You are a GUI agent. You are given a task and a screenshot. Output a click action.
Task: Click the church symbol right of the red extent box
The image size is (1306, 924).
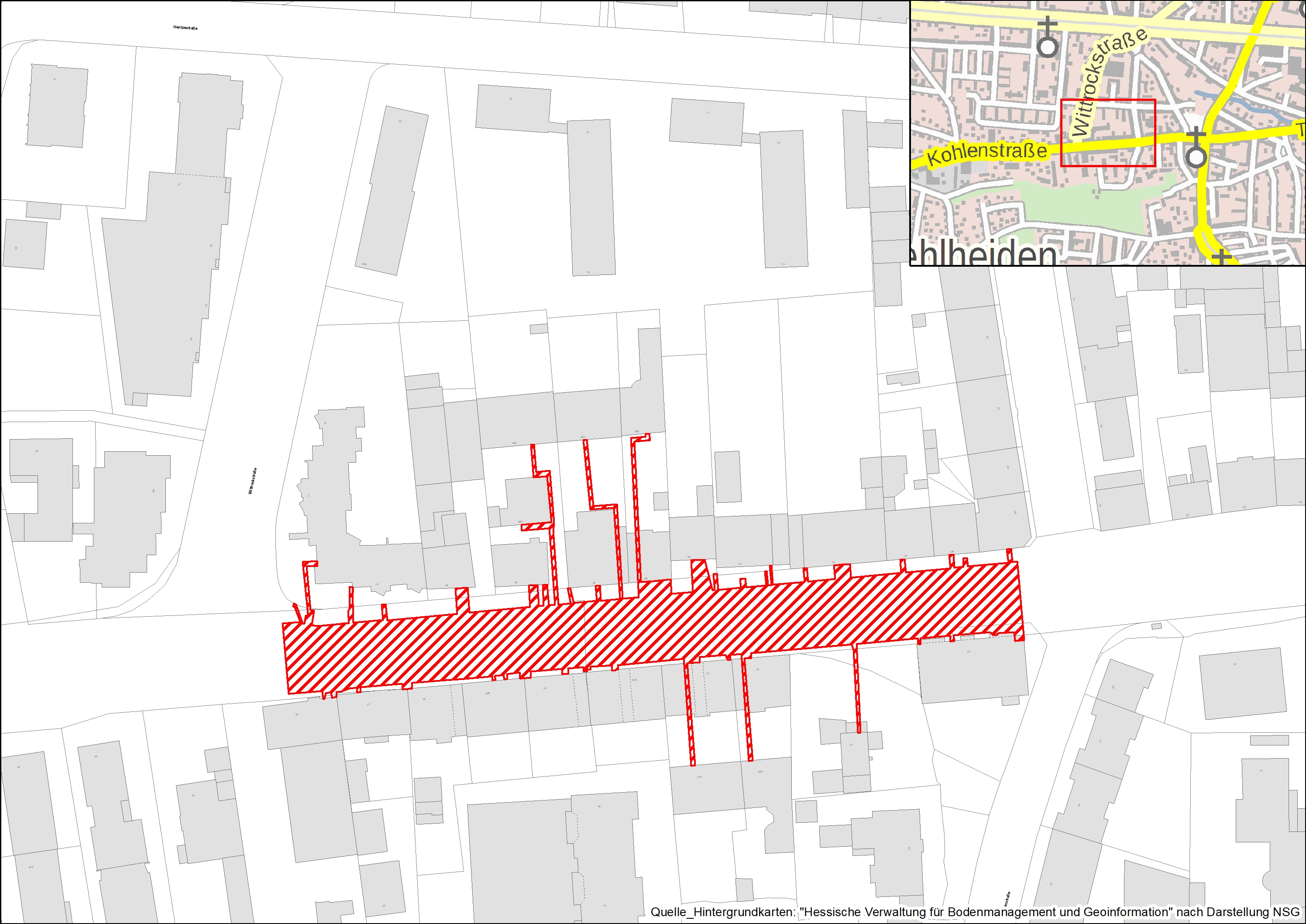pyautogui.click(x=1196, y=148)
